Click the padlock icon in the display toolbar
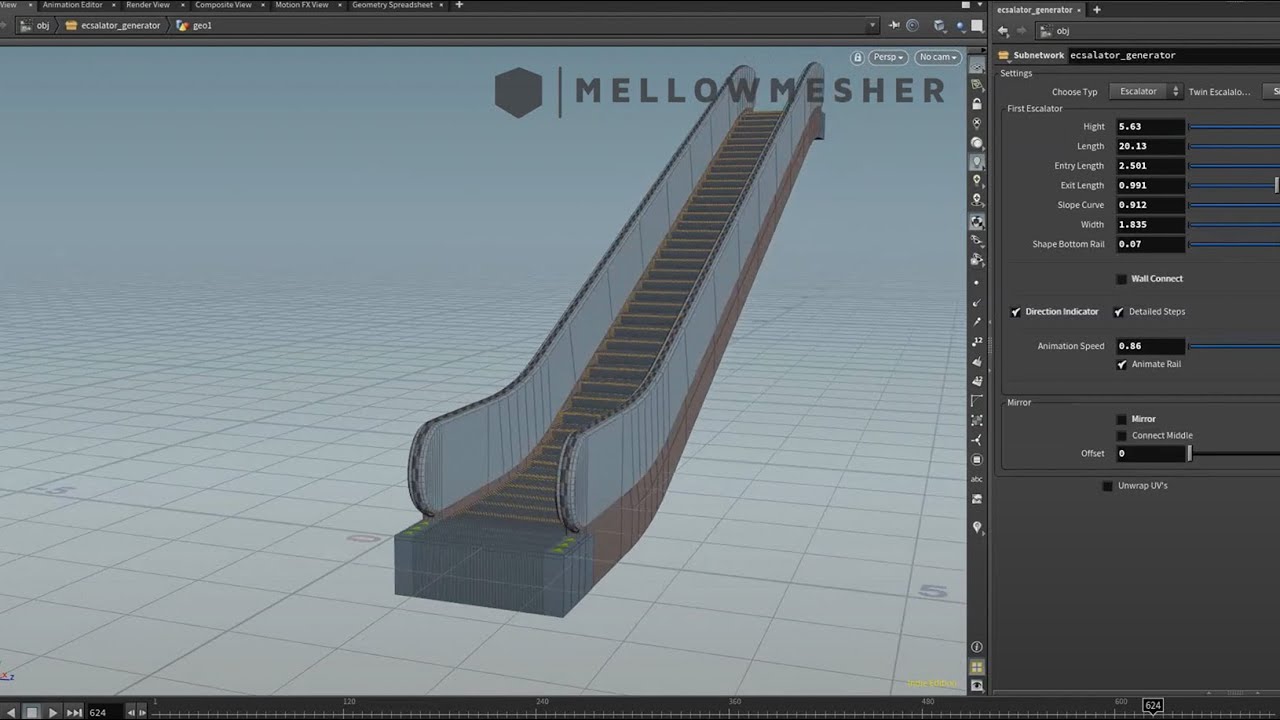1280x720 pixels. [x=977, y=104]
